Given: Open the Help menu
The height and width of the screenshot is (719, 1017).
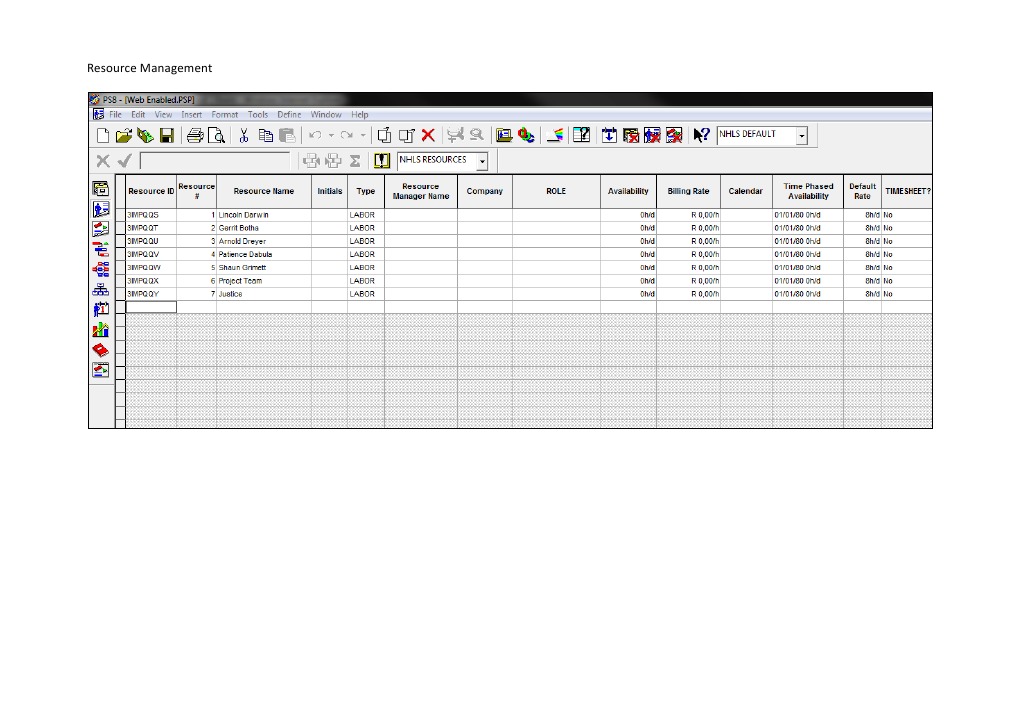Looking at the screenshot, I should [x=359, y=115].
